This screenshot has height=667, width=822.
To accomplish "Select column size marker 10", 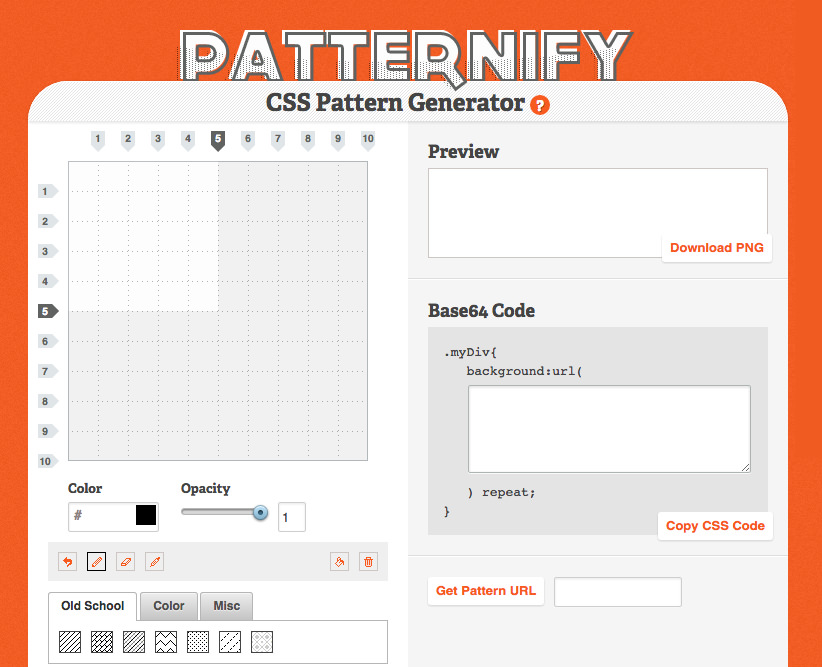I will 368,140.
